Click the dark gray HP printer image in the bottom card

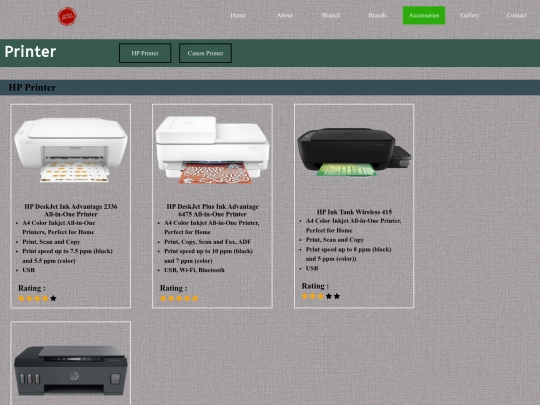point(71,370)
